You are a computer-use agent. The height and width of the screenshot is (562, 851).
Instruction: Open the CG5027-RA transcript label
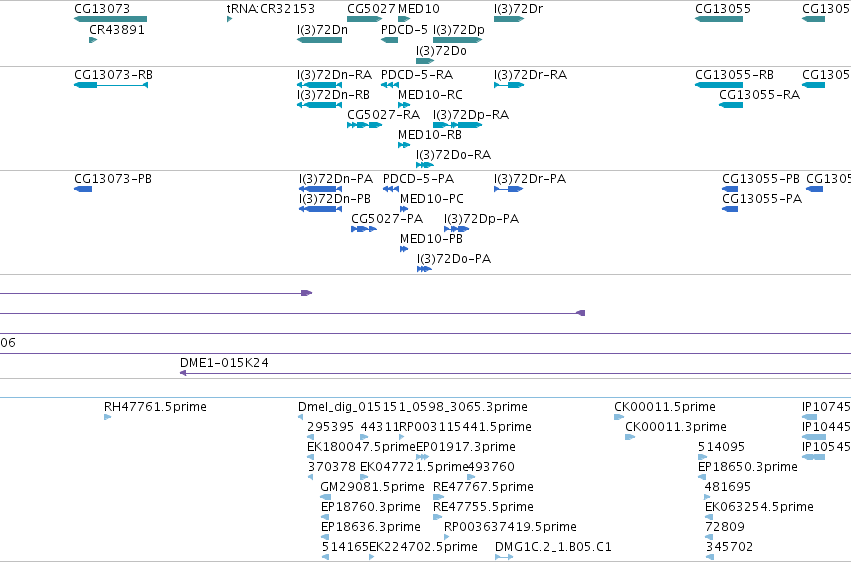383,114
